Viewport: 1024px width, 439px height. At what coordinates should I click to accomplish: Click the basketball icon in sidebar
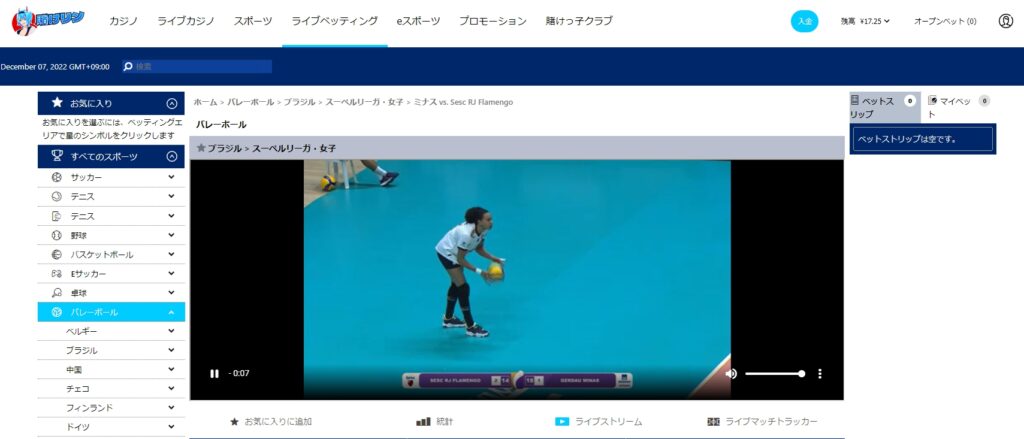pos(57,254)
